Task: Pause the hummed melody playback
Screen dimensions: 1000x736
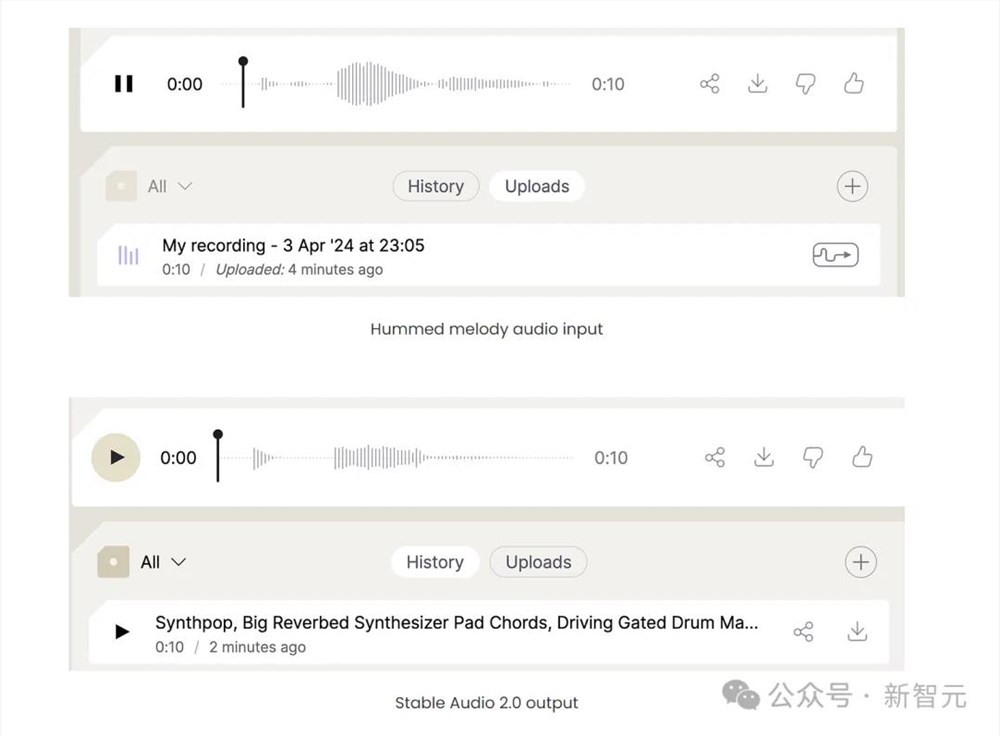Action: [124, 84]
